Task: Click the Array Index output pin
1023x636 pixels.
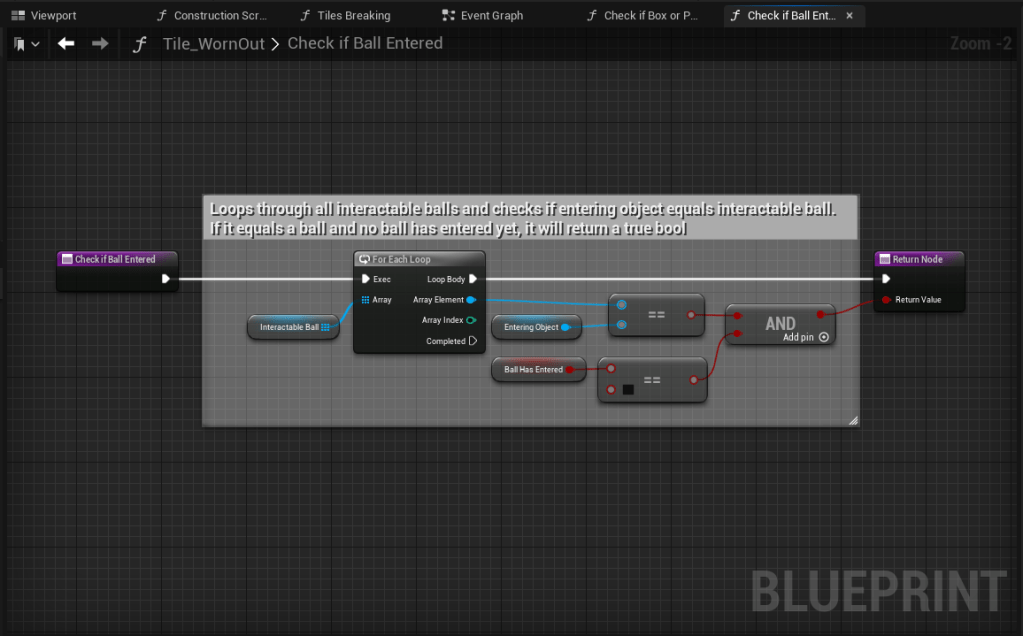Action: (471, 320)
